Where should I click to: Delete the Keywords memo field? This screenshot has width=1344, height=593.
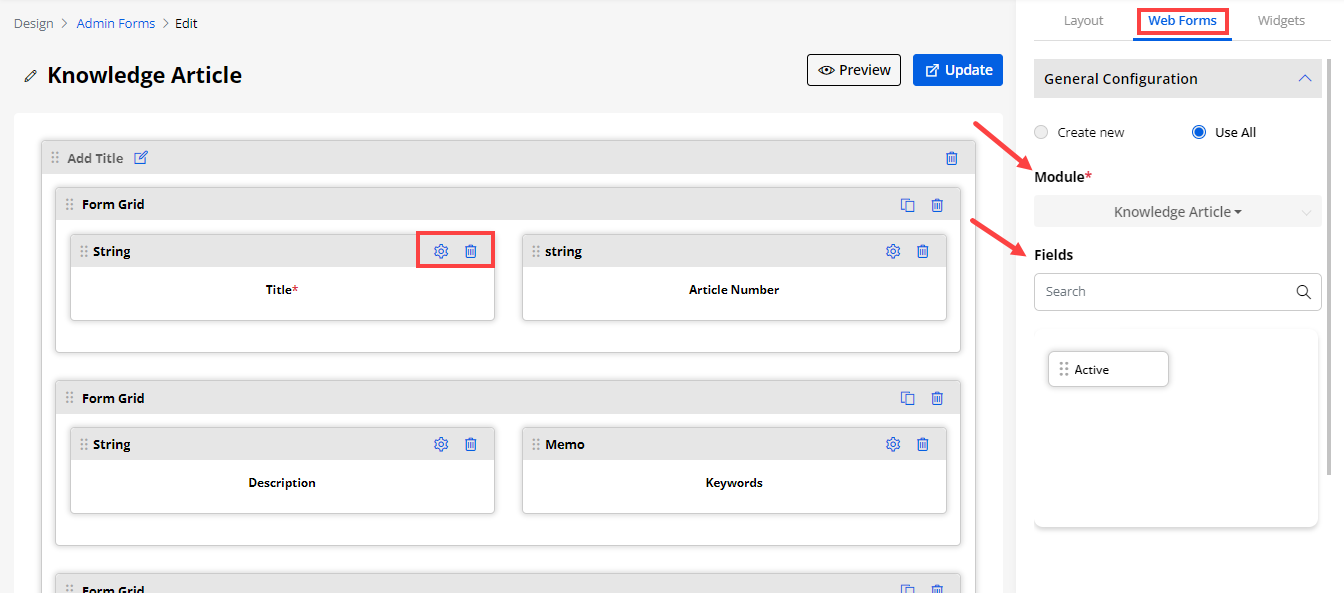[923, 444]
